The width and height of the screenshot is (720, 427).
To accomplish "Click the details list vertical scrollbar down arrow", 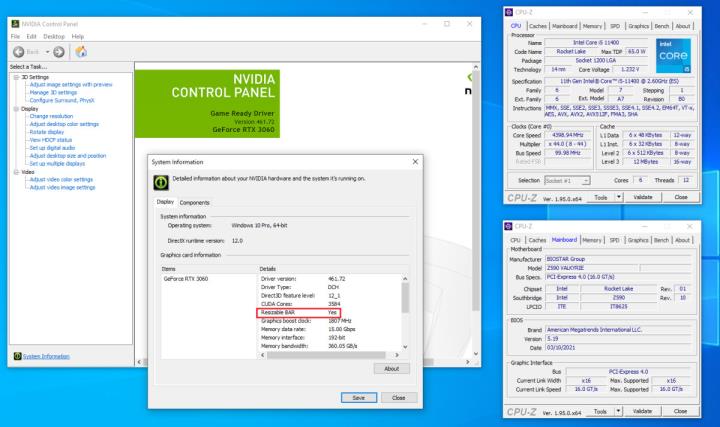I will pyautogui.click(x=405, y=347).
